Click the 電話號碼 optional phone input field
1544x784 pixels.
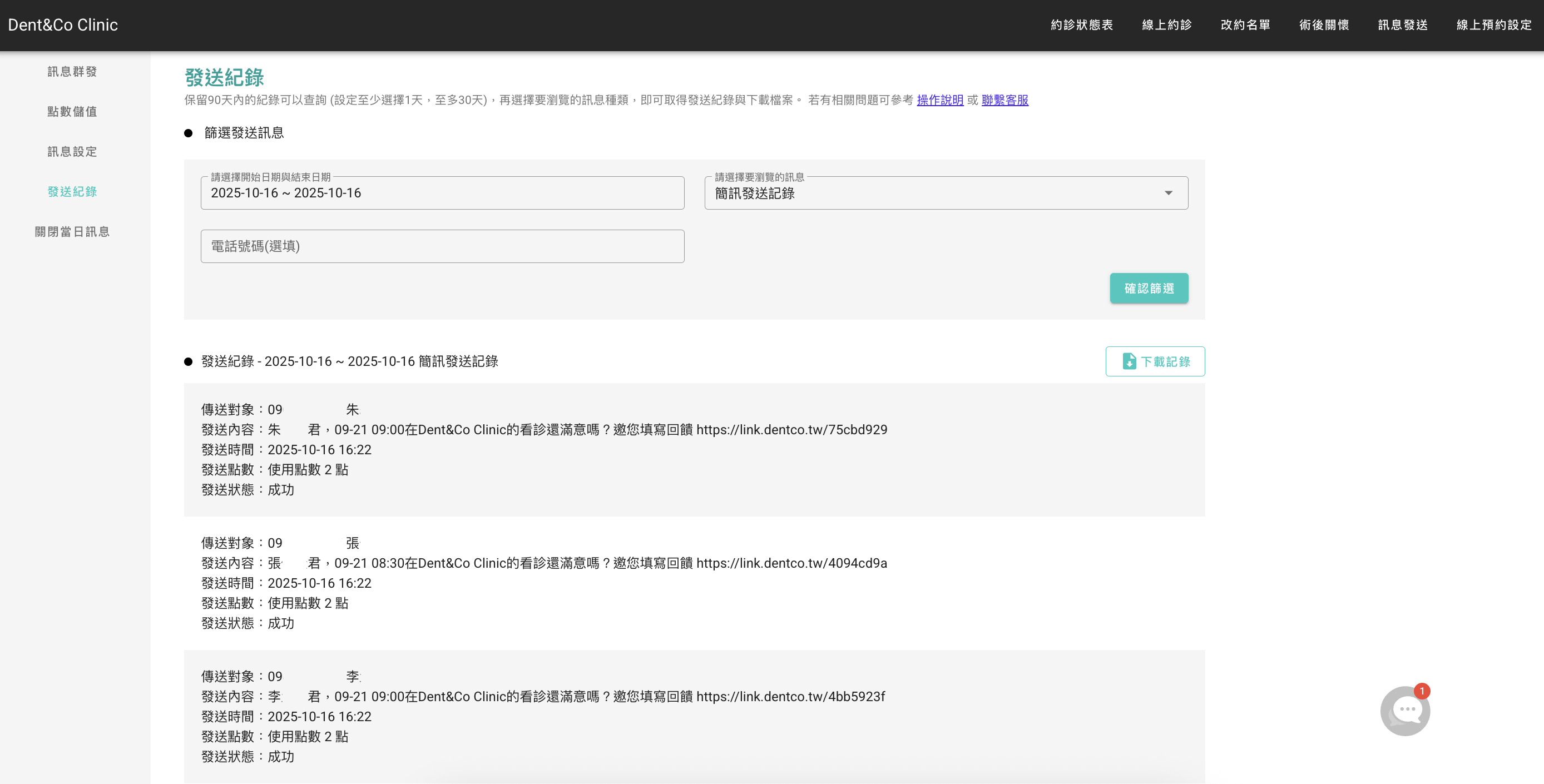(442, 246)
